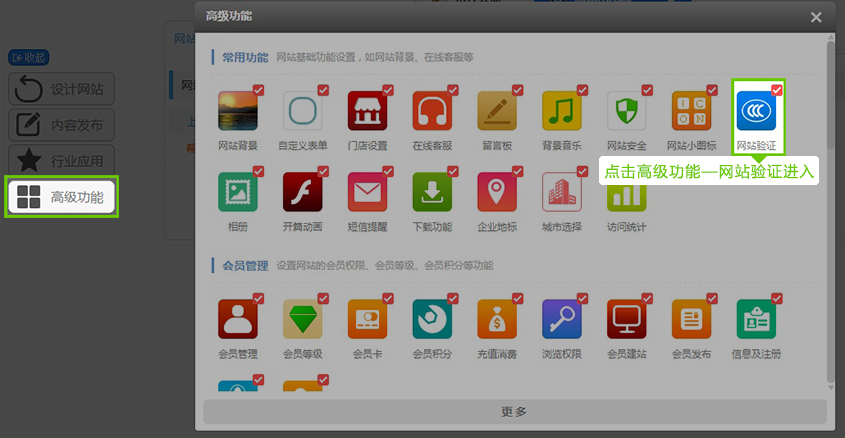
Task: Open the 企业地标 map pin icon
Action: (497, 192)
